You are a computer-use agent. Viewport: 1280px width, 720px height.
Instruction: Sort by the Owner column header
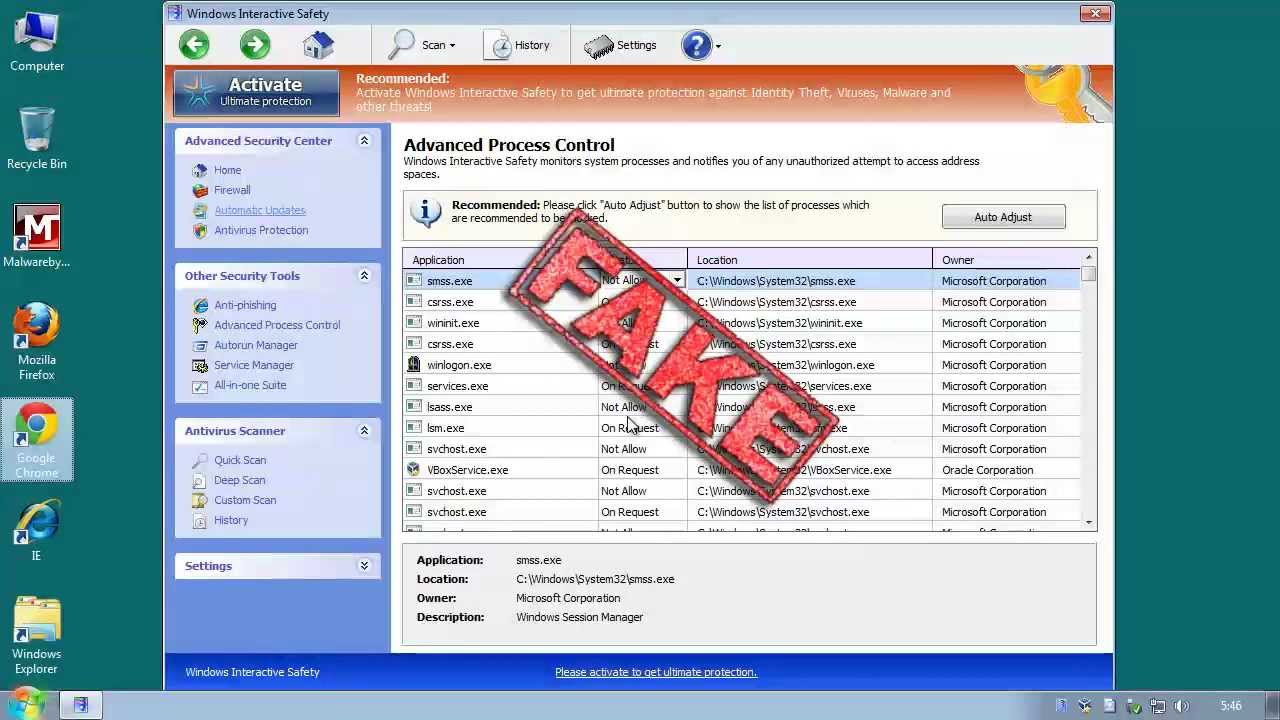click(x=1007, y=260)
